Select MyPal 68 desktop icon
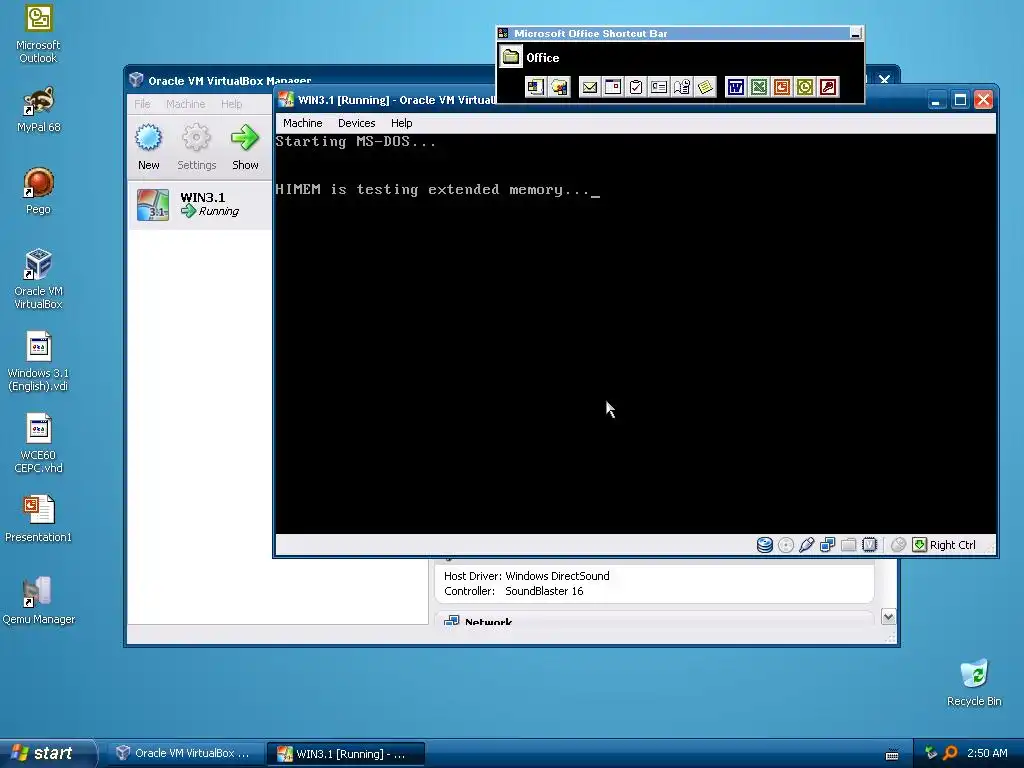Screen dimensions: 1024x768 point(38,110)
